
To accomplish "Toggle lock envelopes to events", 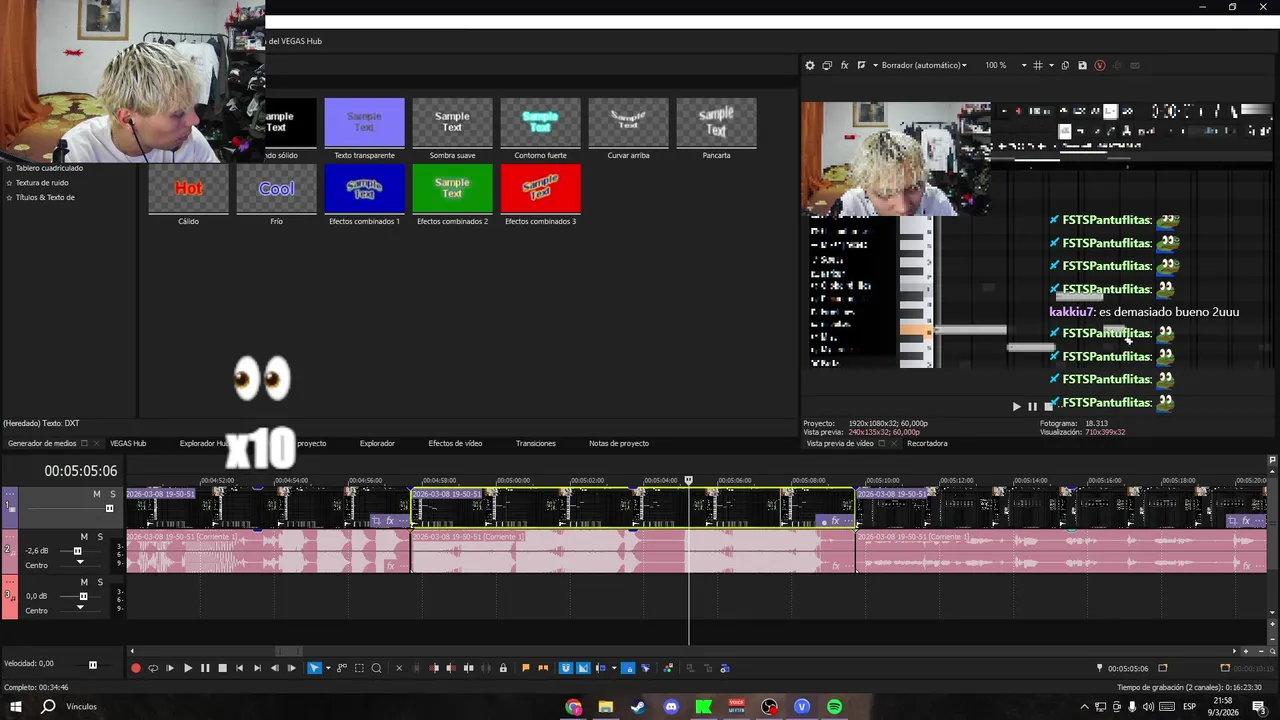I will 628,668.
